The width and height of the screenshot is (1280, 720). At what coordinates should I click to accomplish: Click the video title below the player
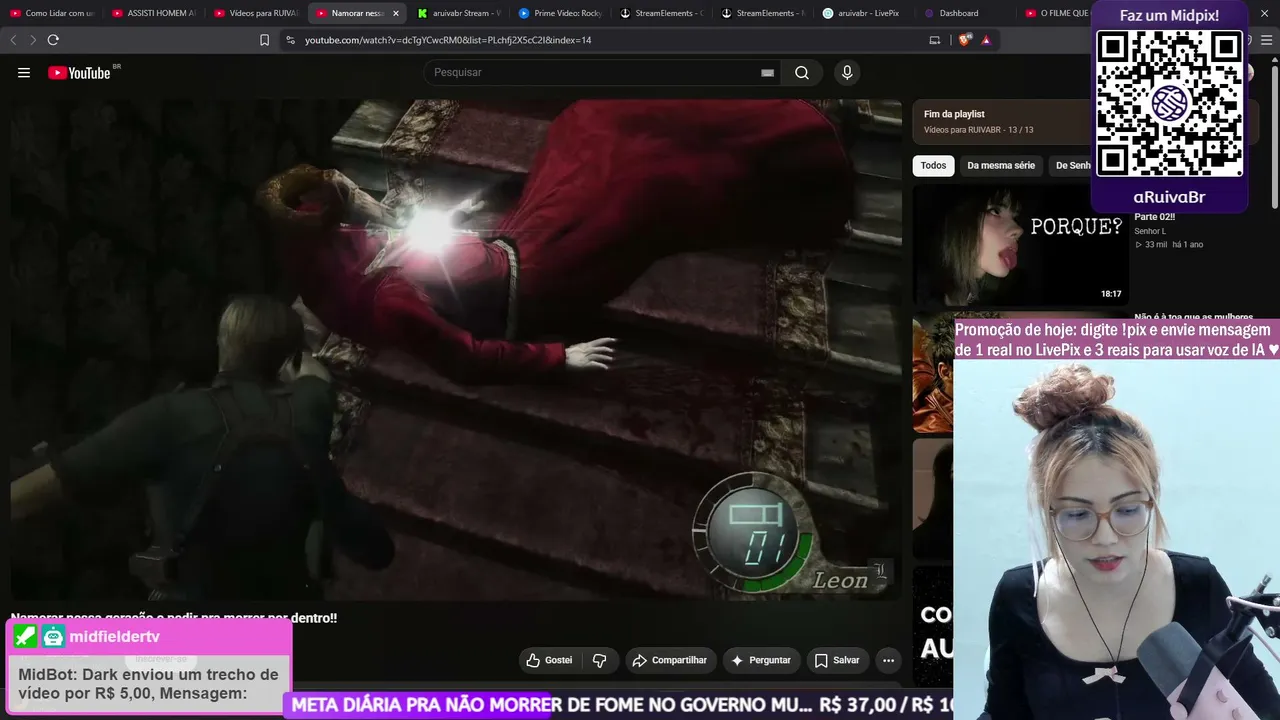pos(174,618)
